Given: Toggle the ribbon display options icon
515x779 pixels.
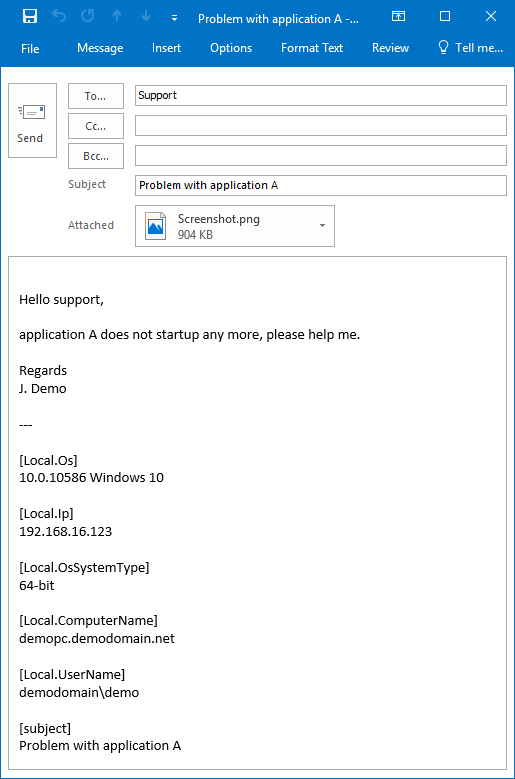Looking at the screenshot, I should [x=398, y=16].
